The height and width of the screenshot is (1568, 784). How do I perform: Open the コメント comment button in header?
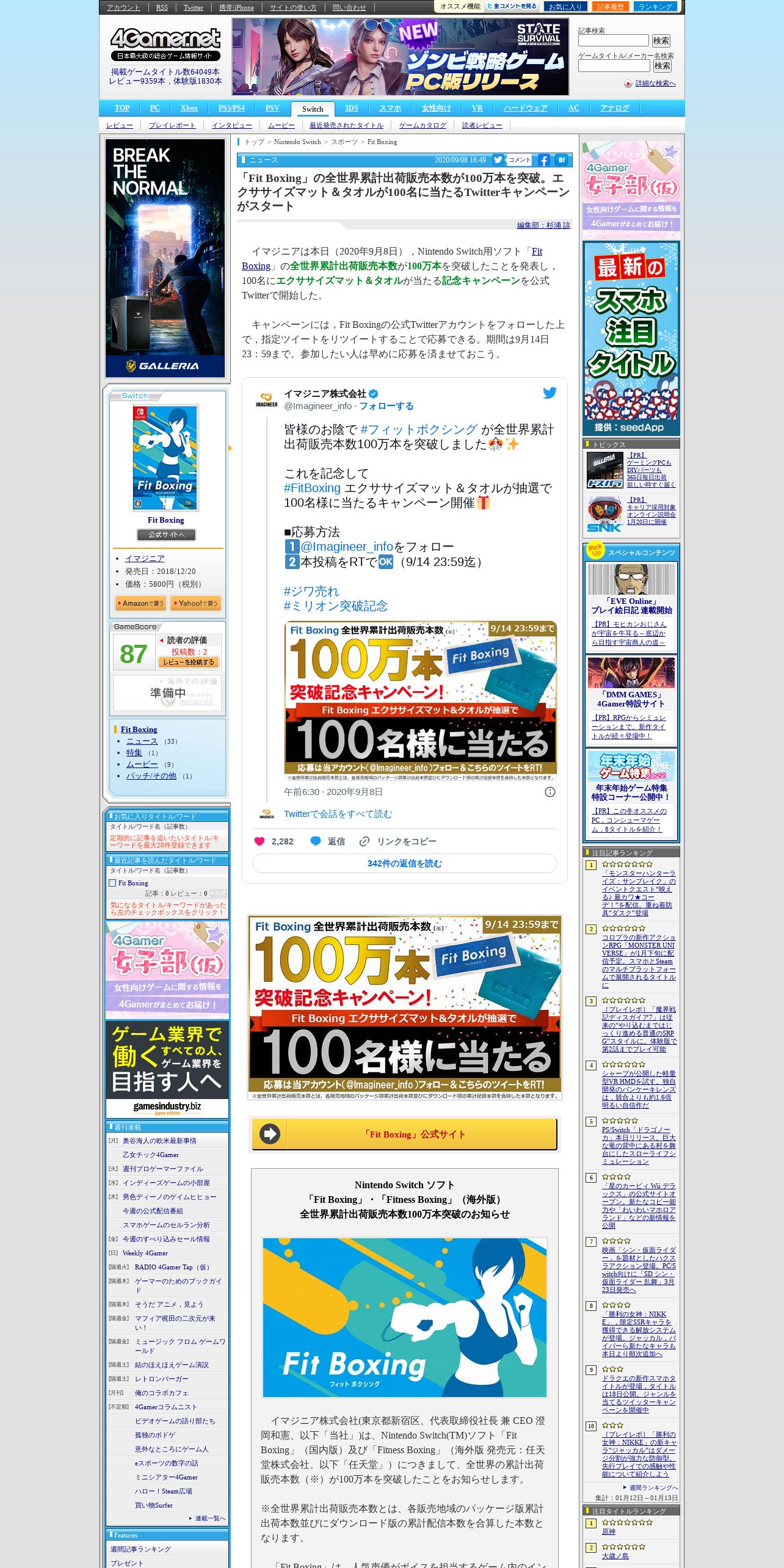(x=519, y=160)
